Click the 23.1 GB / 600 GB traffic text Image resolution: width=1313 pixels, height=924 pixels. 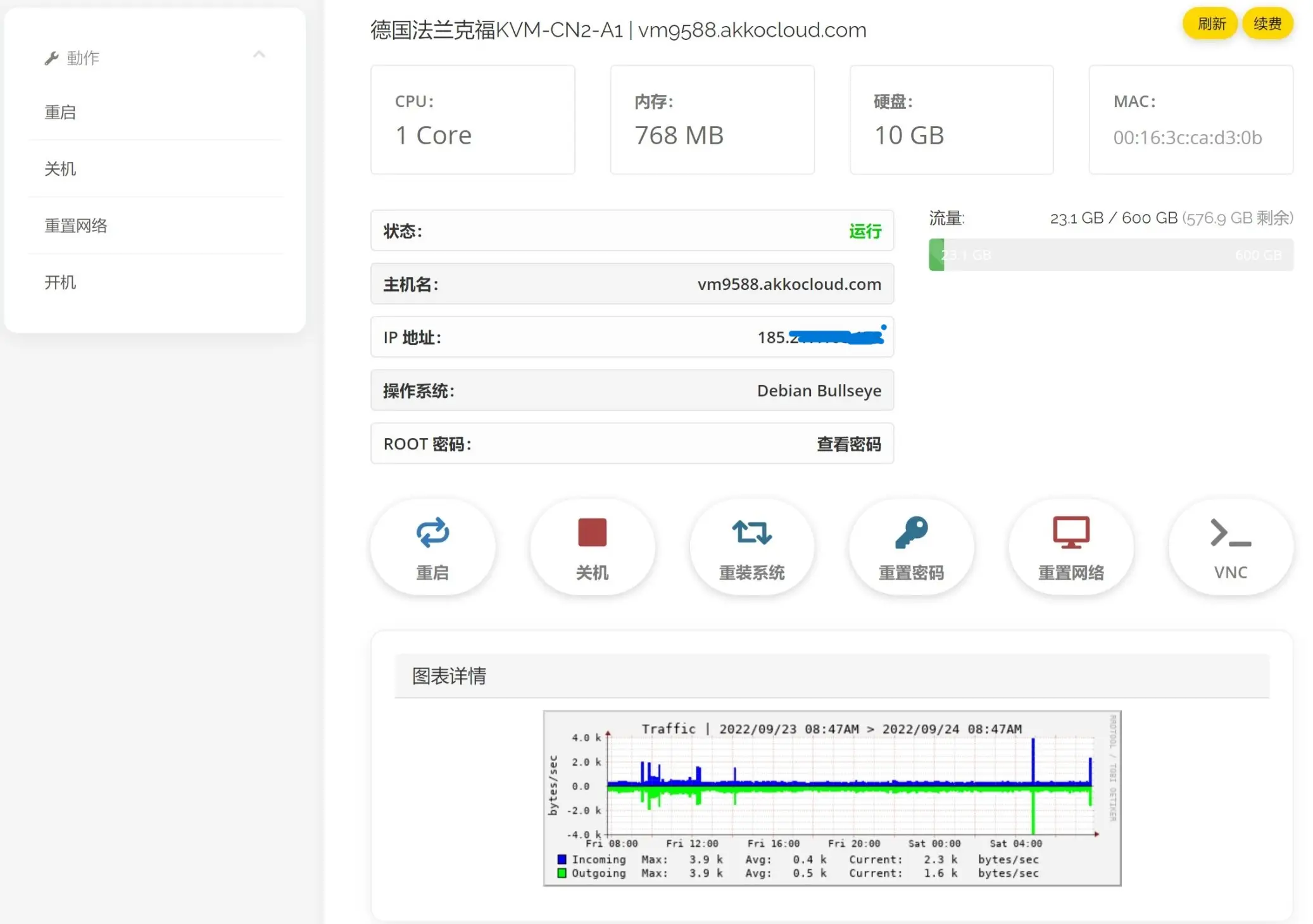pos(1114,218)
